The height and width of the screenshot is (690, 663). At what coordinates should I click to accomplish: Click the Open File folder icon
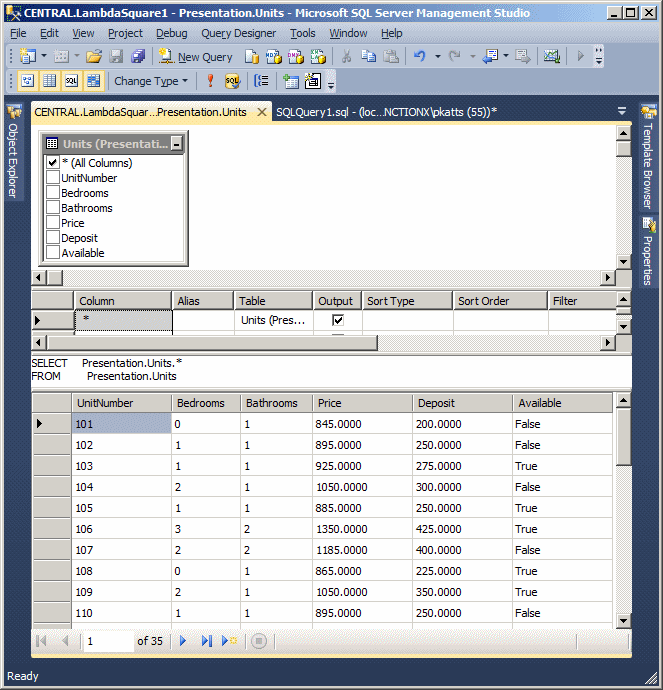point(94,56)
